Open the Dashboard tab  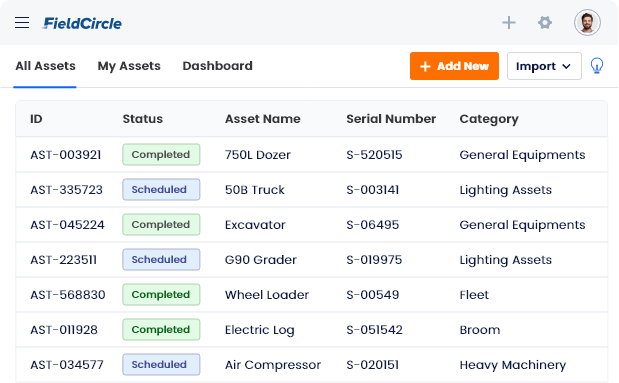pos(218,66)
